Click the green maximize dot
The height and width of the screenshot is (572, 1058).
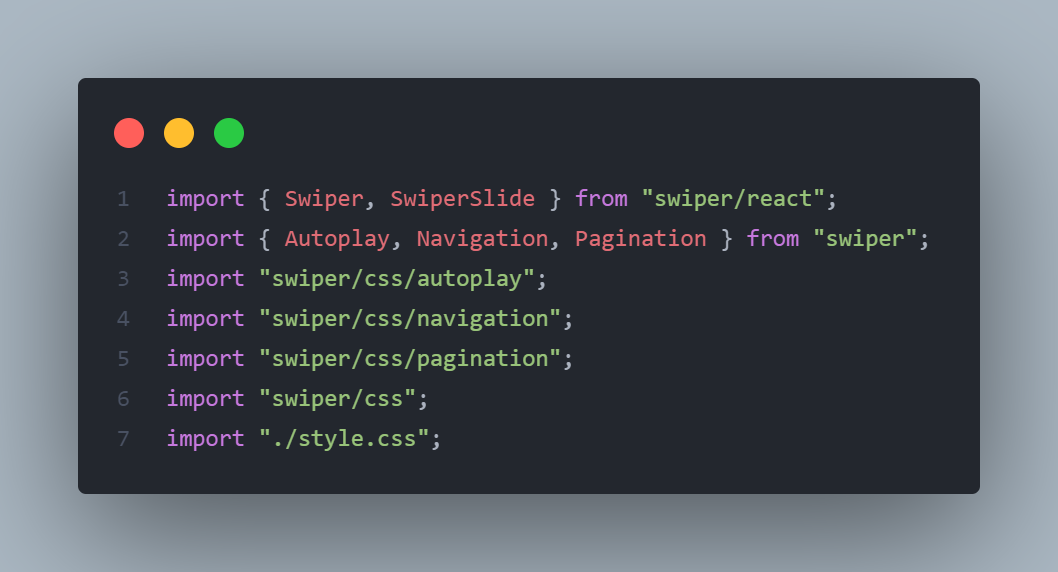(229, 133)
